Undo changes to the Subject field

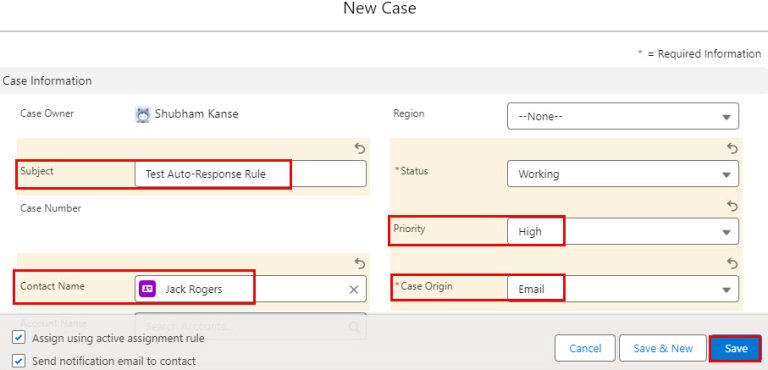click(360, 148)
